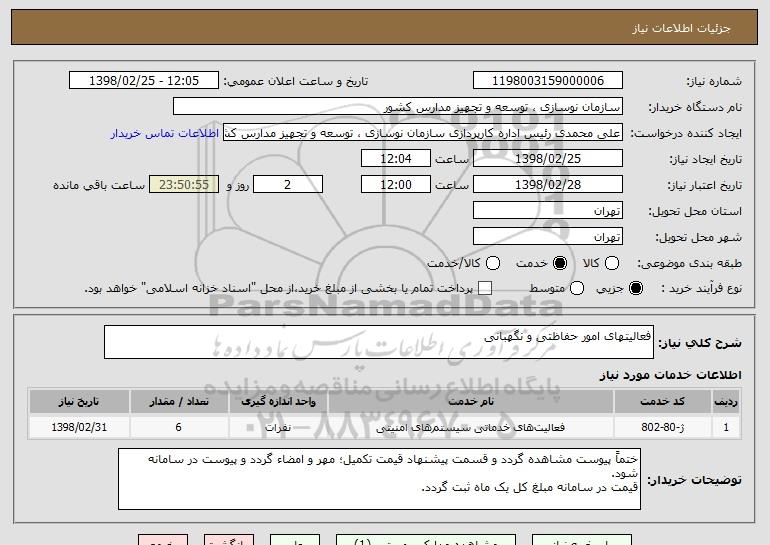Click the تاریخ نیاز column header
This screenshot has height=545, width=770.
point(79,402)
